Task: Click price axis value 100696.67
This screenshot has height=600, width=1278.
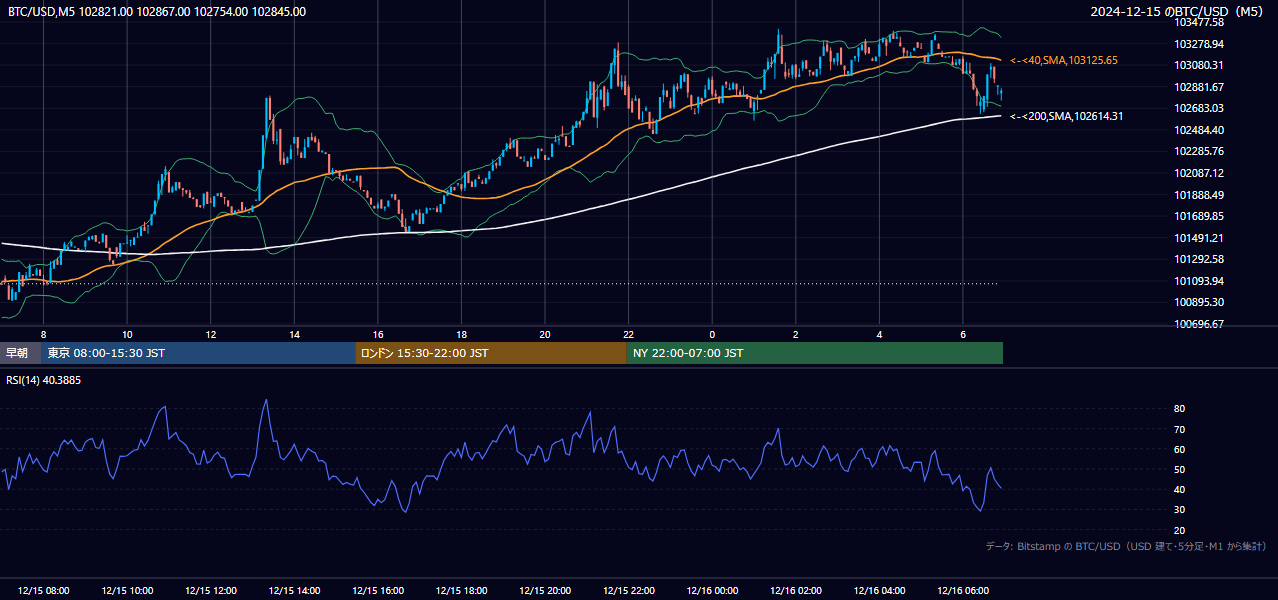Action: 1199,324
